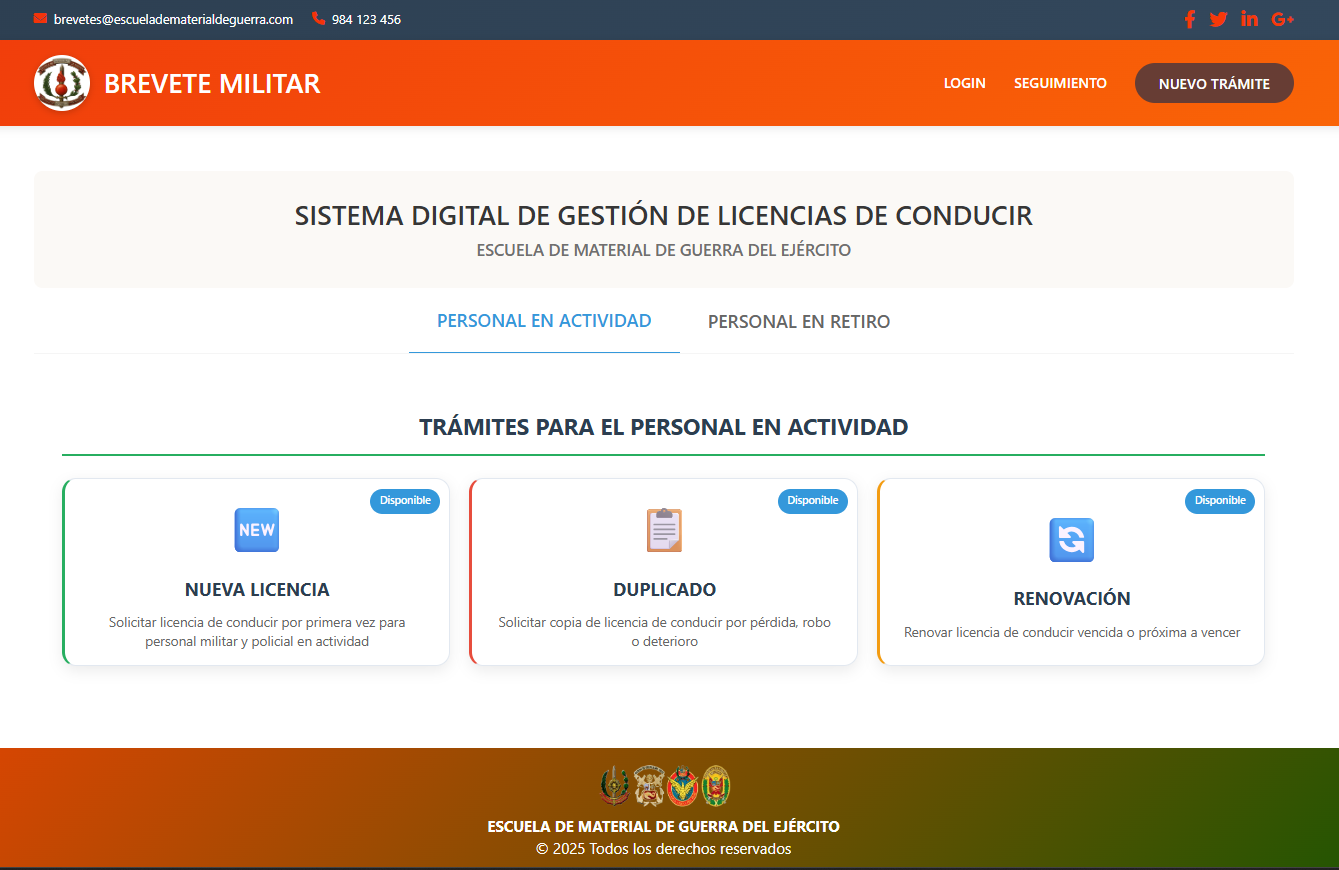1339x870 pixels.
Task: Click the first footer emblem logo
Action: click(615, 786)
